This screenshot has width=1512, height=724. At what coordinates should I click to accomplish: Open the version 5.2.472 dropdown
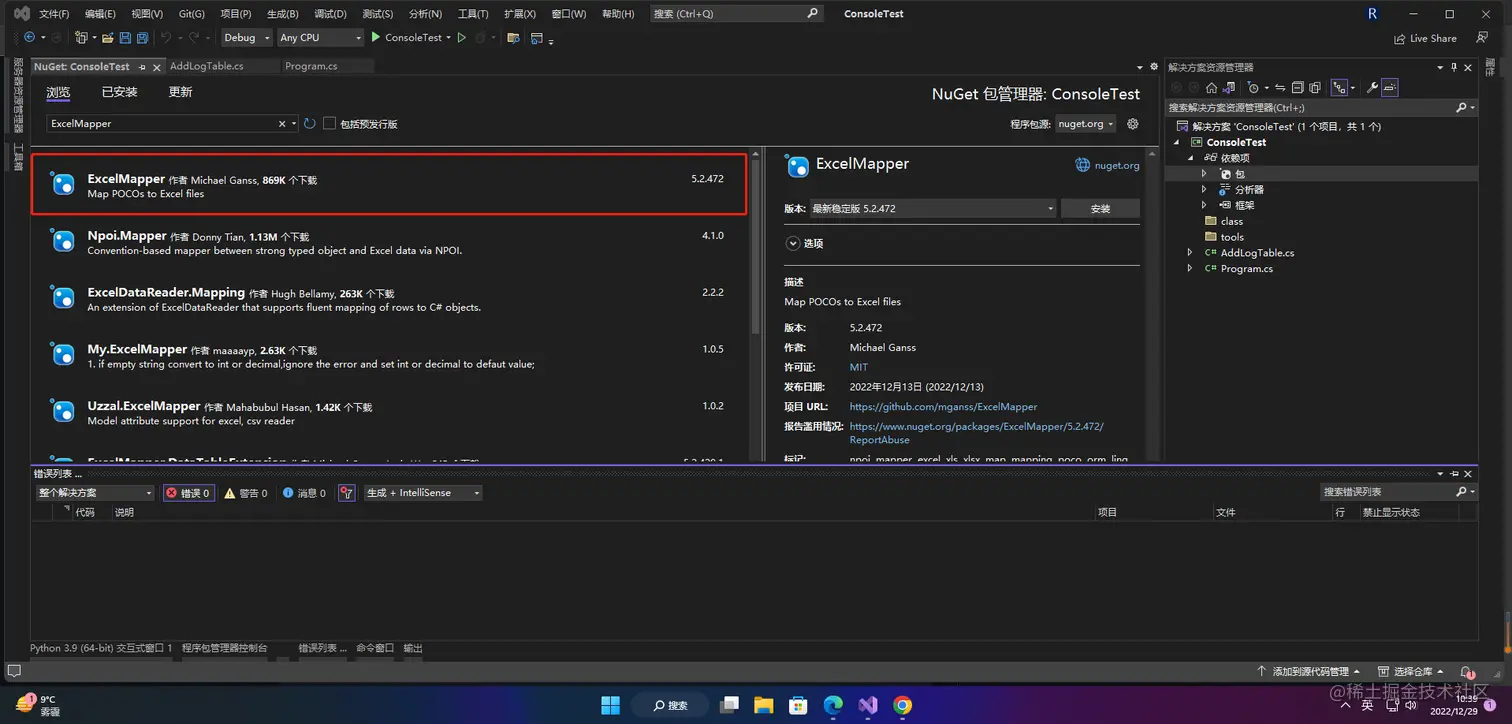[932, 209]
